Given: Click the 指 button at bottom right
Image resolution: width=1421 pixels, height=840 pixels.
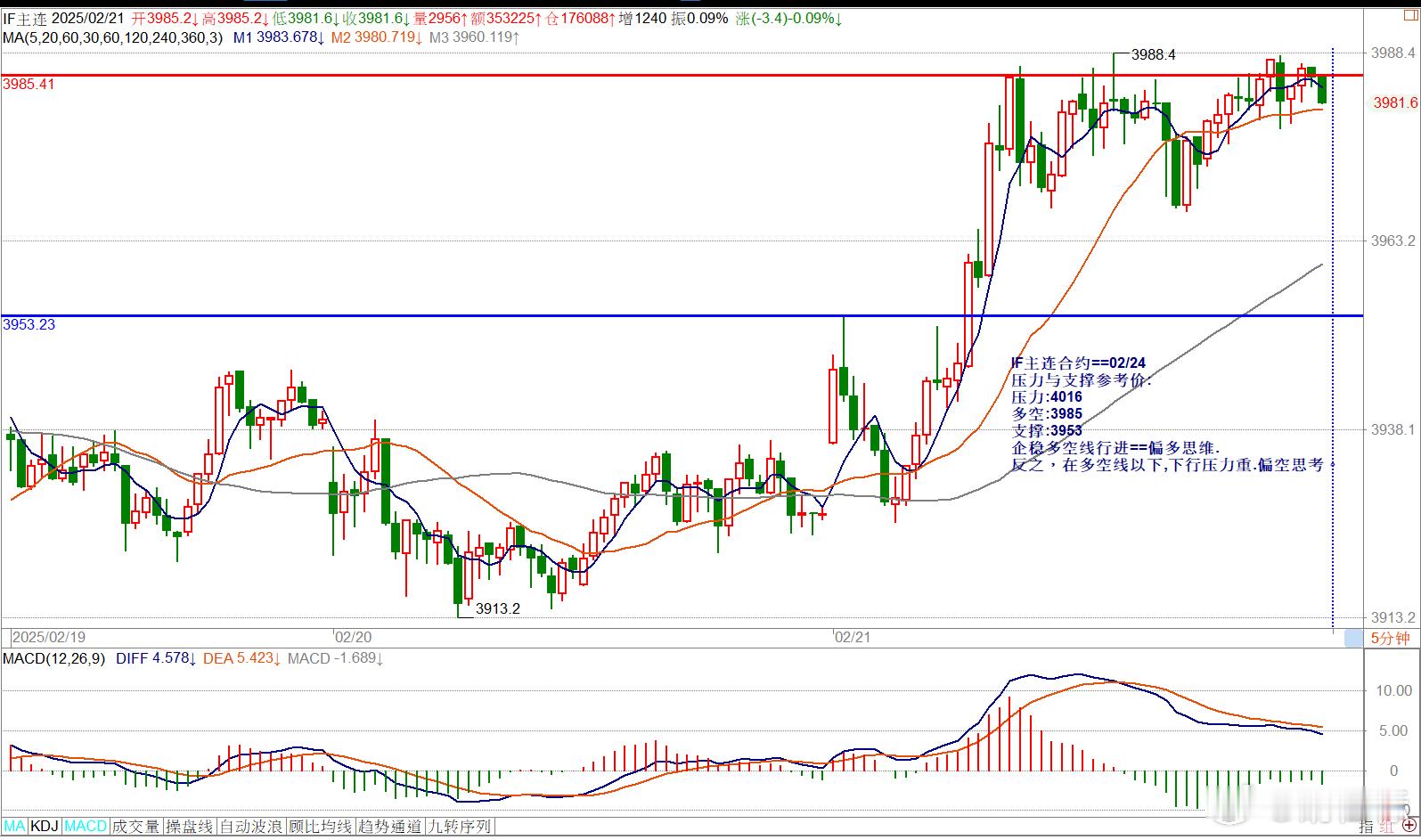Looking at the screenshot, I should pos(1367,828).
